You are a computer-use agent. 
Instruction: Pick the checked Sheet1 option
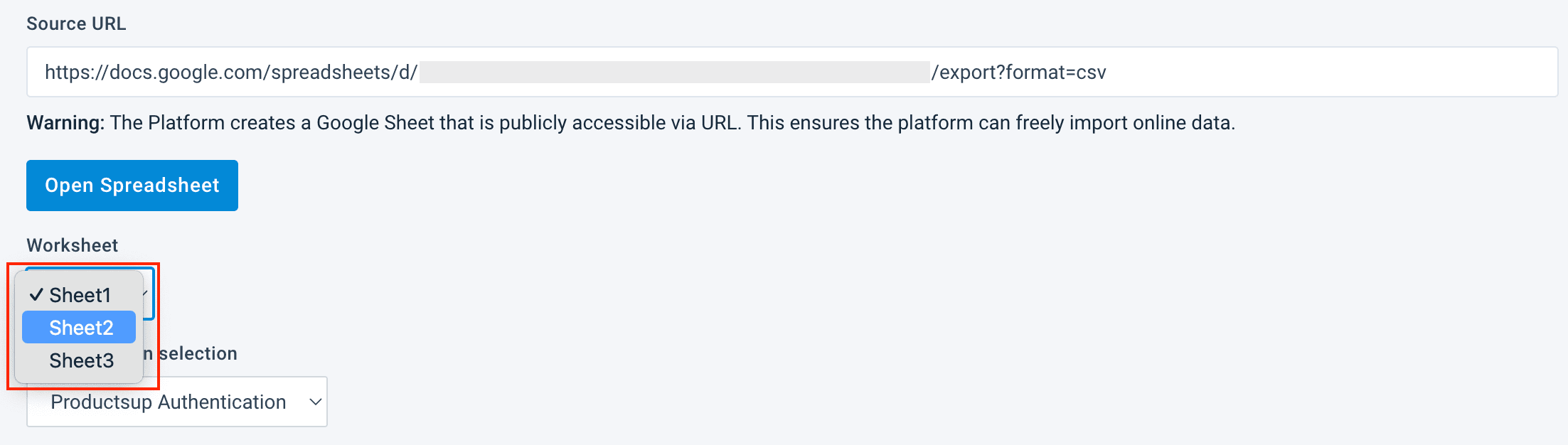coord(80,295)
